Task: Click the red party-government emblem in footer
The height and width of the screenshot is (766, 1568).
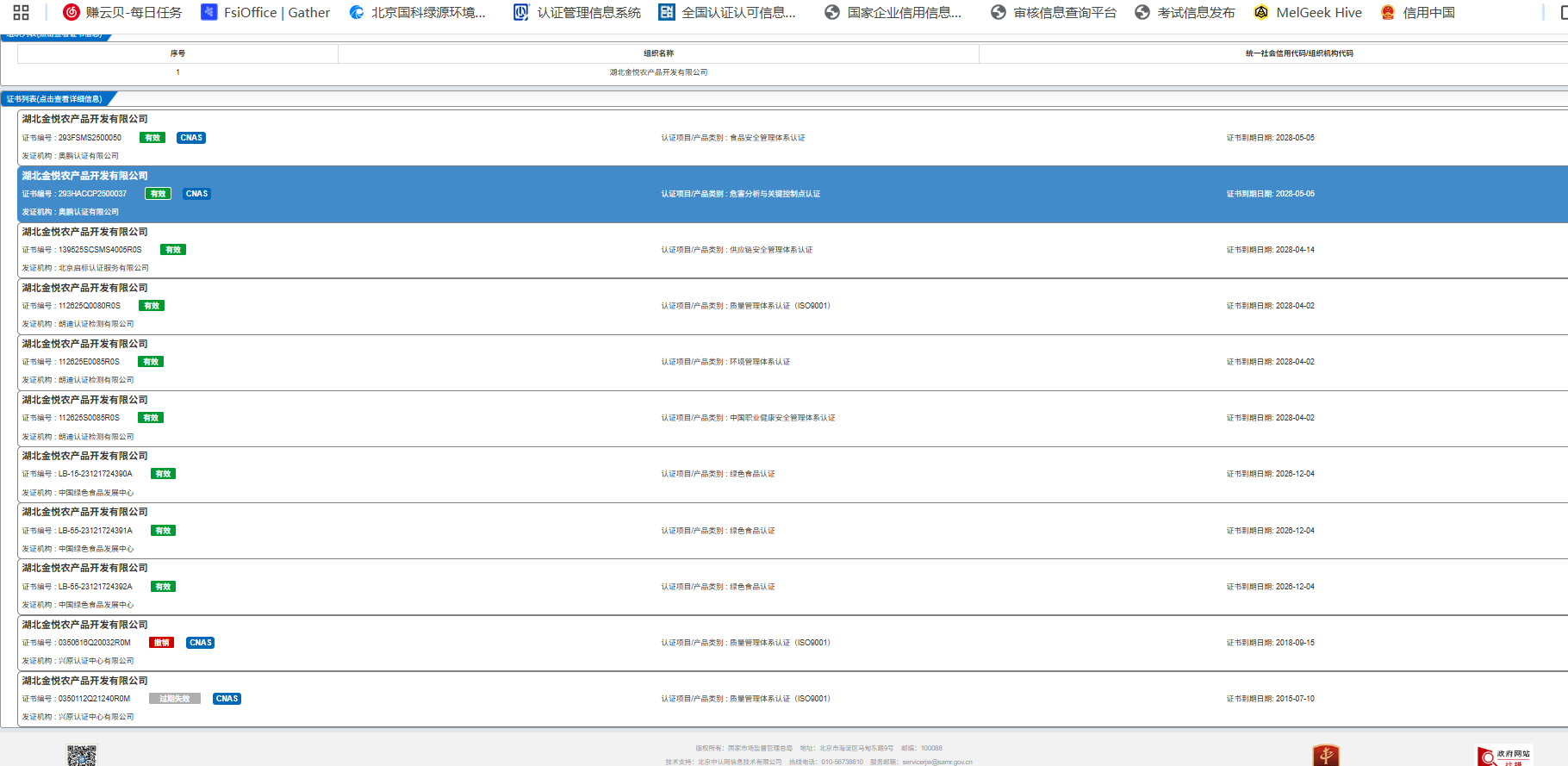Action: click(x=1326, y=756)
